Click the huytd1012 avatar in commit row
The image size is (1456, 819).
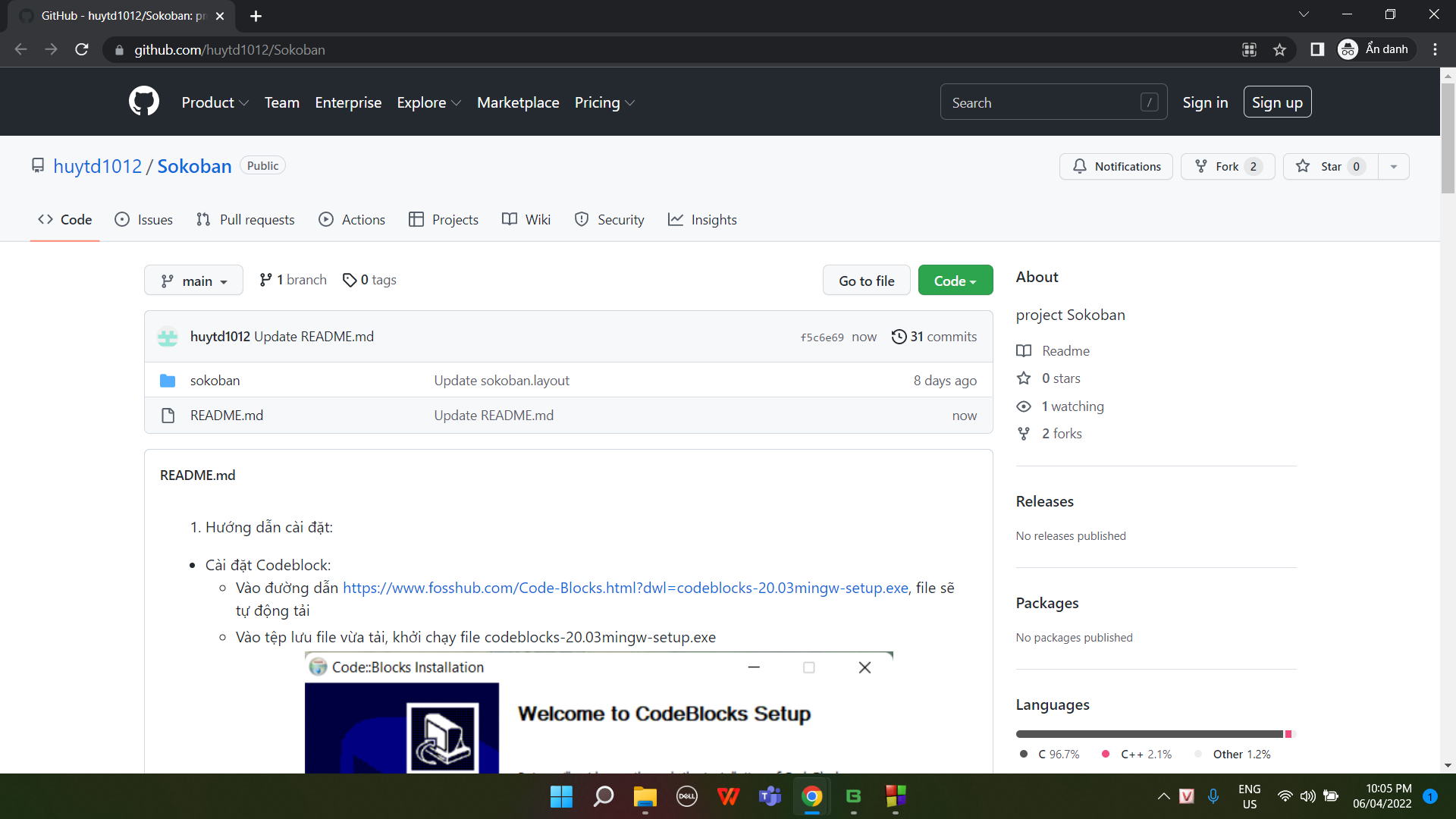(x=168, y=337)
